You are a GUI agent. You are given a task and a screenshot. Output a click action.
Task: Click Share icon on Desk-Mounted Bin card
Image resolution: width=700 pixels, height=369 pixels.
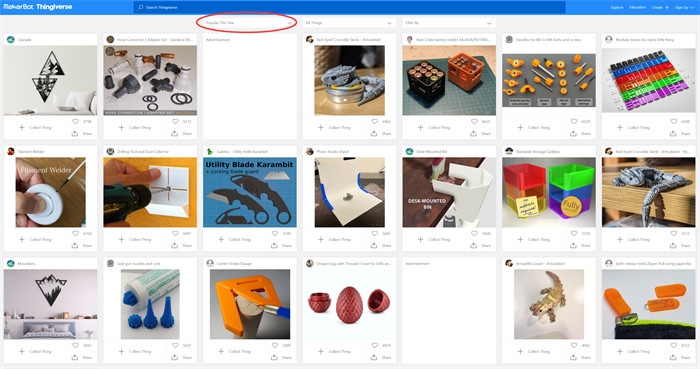[x=474, y=245]
